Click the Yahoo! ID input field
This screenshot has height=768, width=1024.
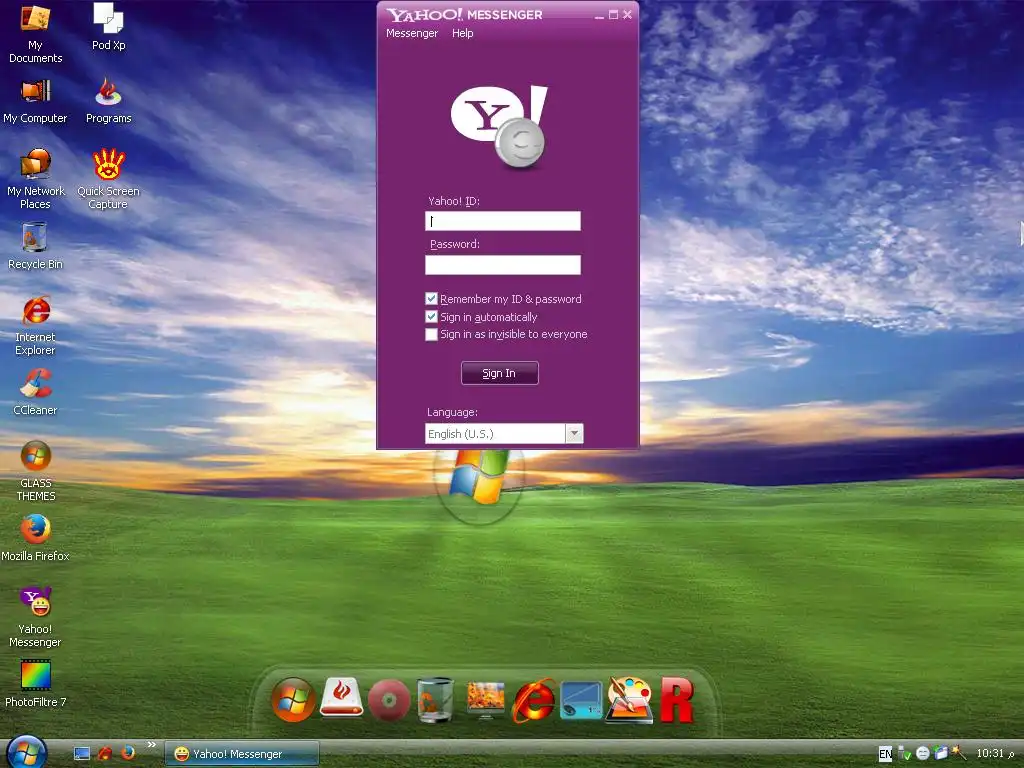coord(503,221)
